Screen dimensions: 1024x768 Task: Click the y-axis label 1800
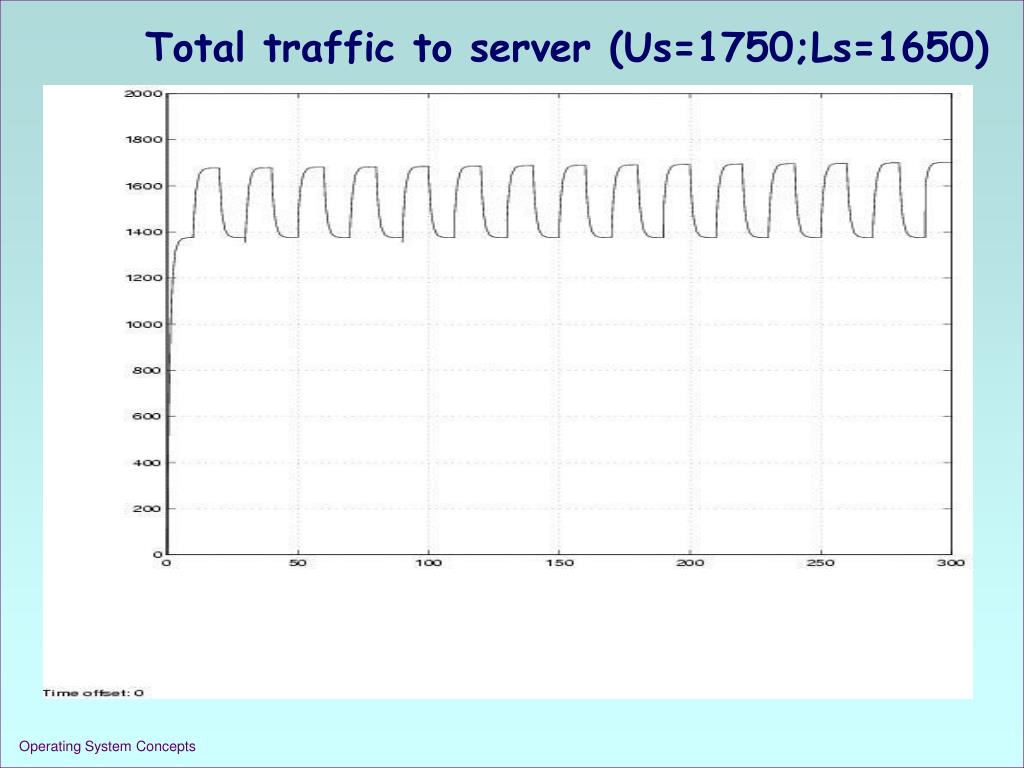143,140
